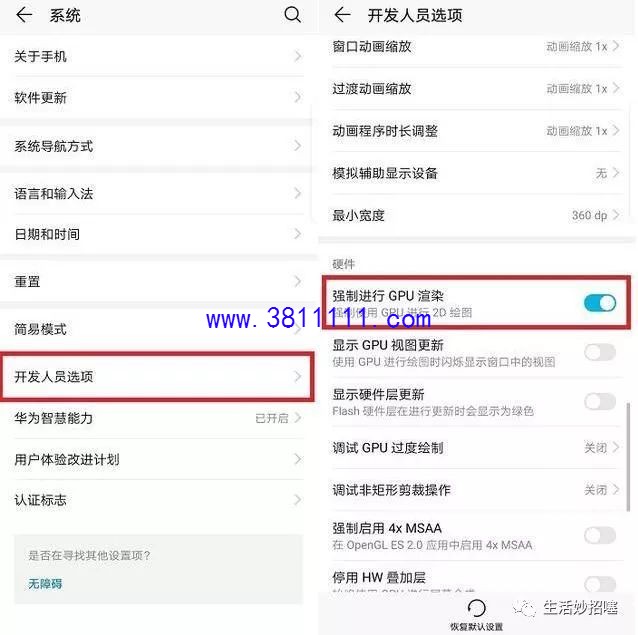638x635 pixels.
Task: Tap chevron arrow next to 软件更新
Action: [298, 97]
